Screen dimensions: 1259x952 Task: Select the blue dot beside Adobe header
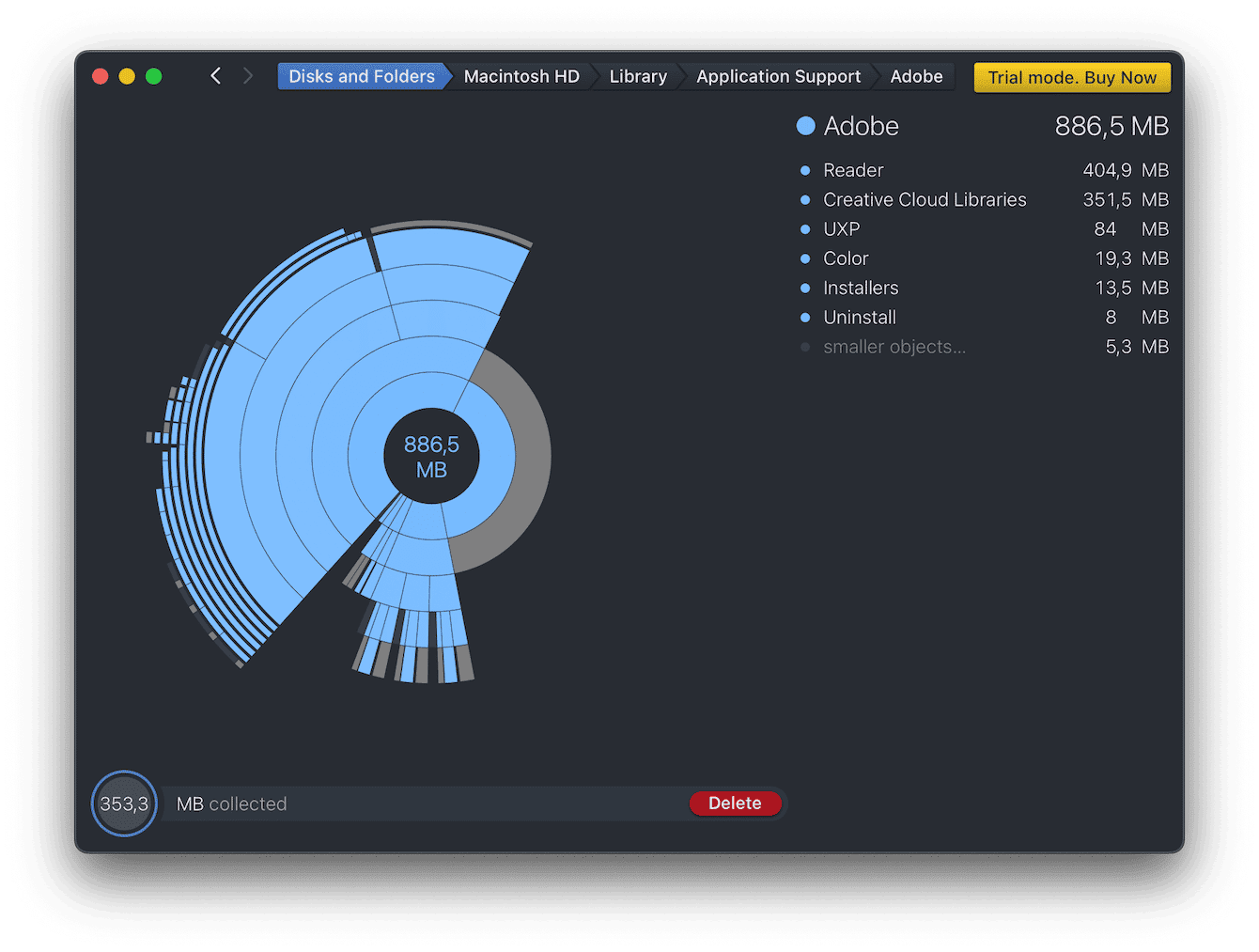click(x=806, y=125)
